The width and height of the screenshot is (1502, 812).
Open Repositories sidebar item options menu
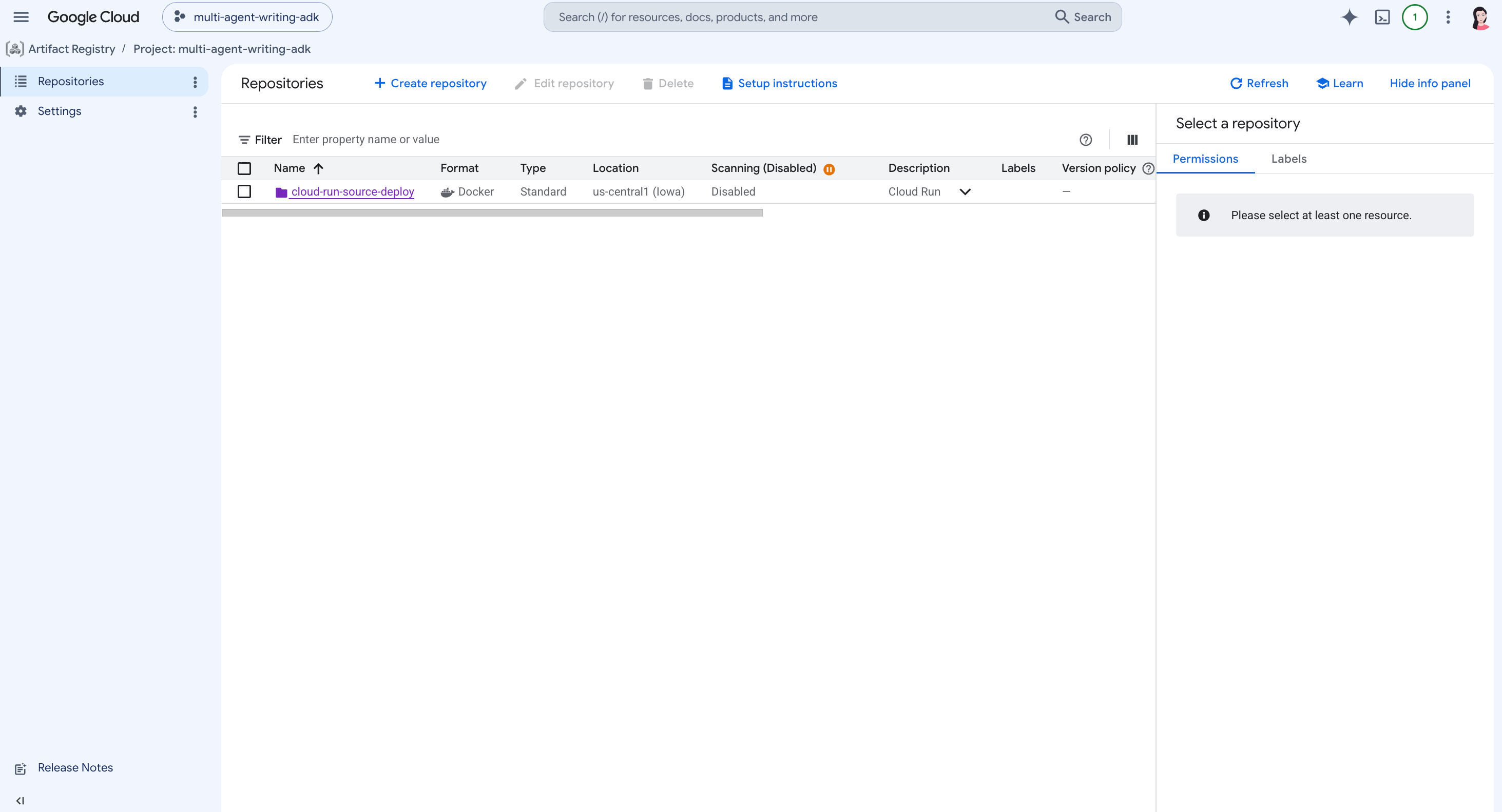tap(196, 82)
